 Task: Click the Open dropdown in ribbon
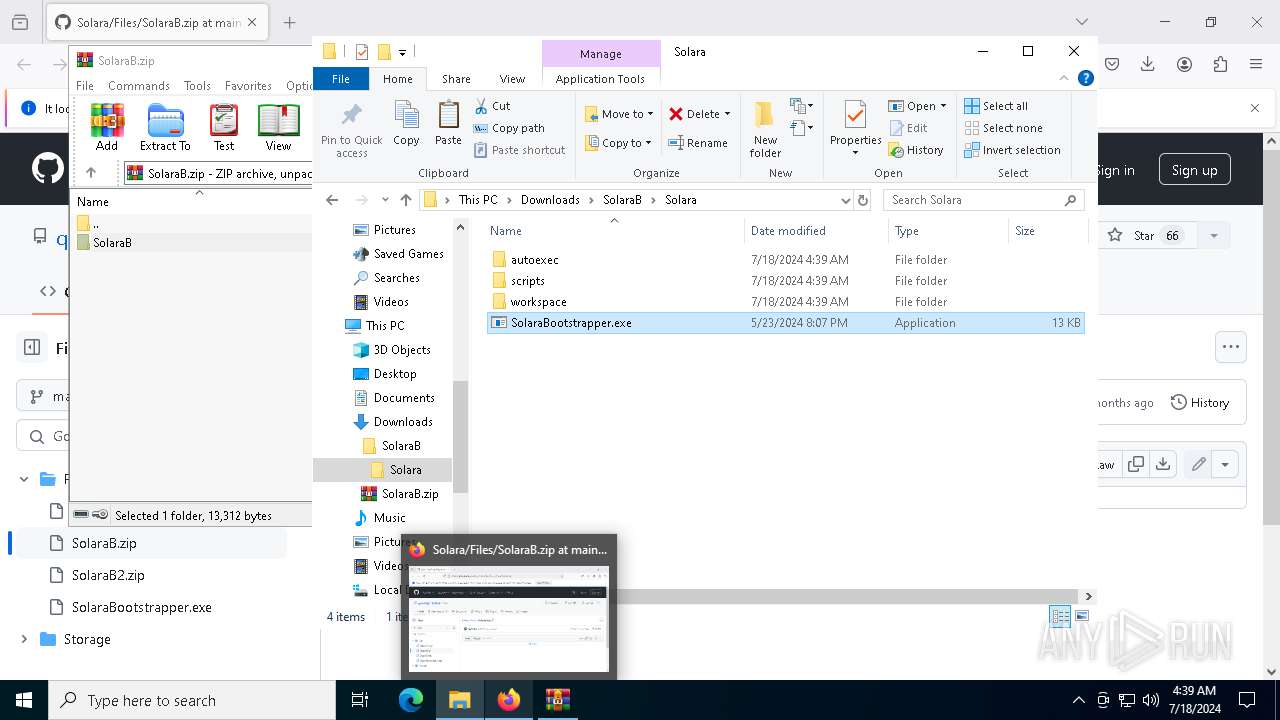click(x=917, y=106)
